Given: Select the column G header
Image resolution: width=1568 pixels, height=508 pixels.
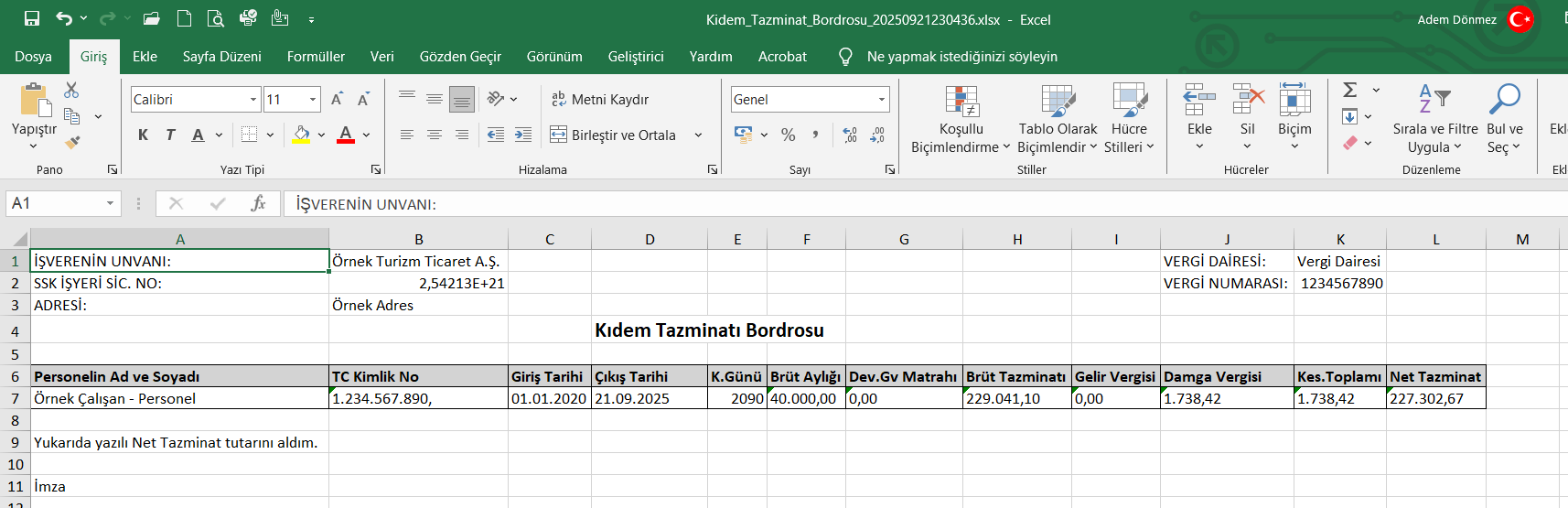Looking at the screenshot, I should click(904, 239).
